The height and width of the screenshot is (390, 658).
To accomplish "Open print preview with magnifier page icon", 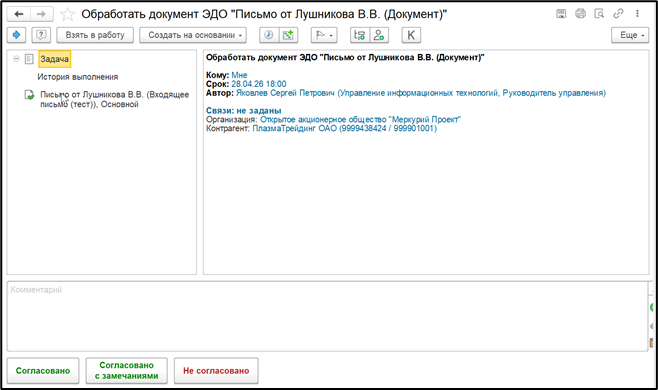I will pos(599,14).
